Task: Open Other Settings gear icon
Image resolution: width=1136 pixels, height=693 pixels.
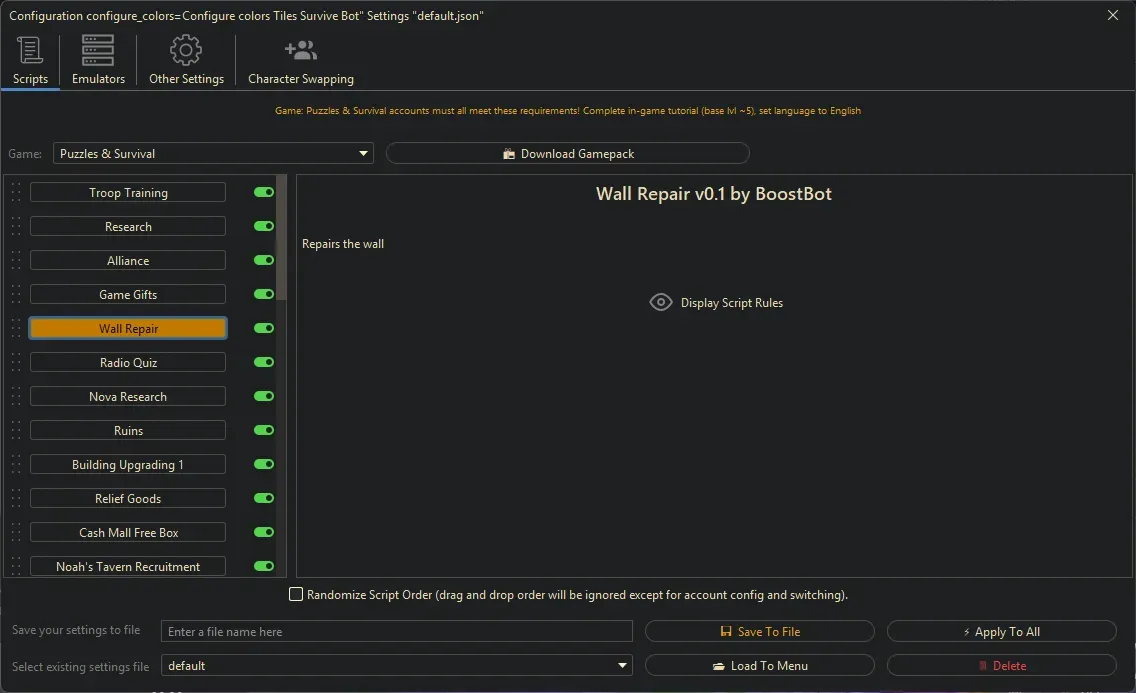Action: (186, 51)
